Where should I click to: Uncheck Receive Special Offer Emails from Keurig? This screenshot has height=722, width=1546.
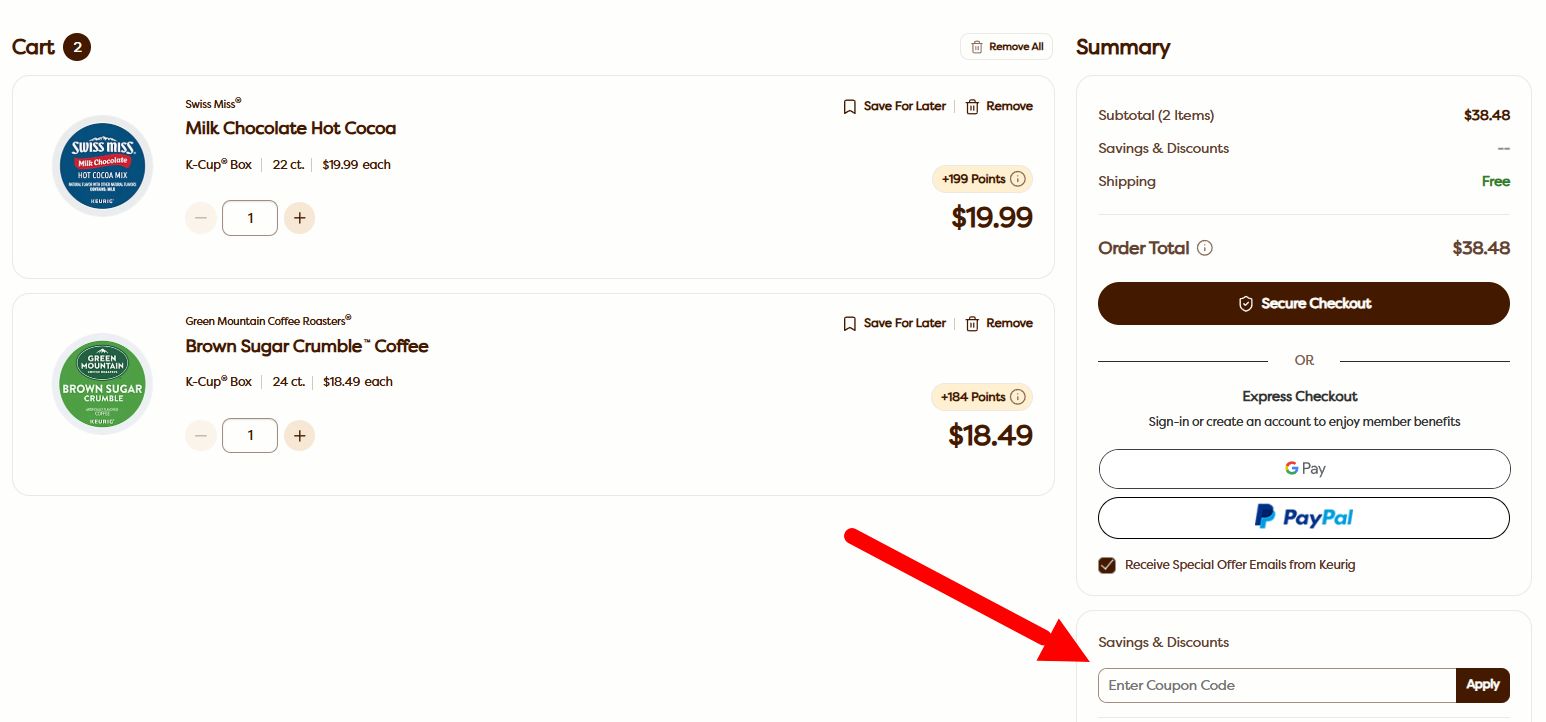click(1107, 565)
